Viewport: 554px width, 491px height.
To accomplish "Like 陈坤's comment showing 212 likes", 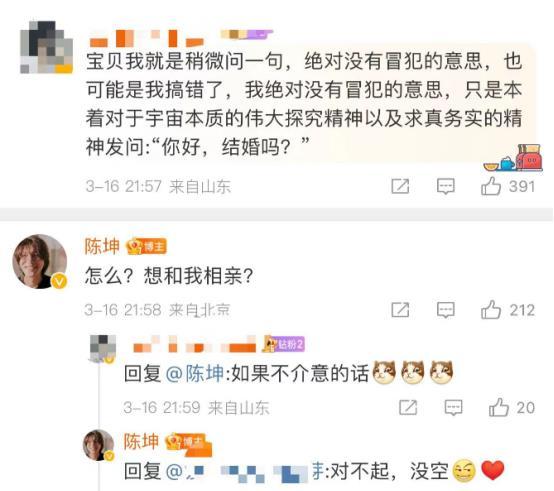I will [507, 310].
